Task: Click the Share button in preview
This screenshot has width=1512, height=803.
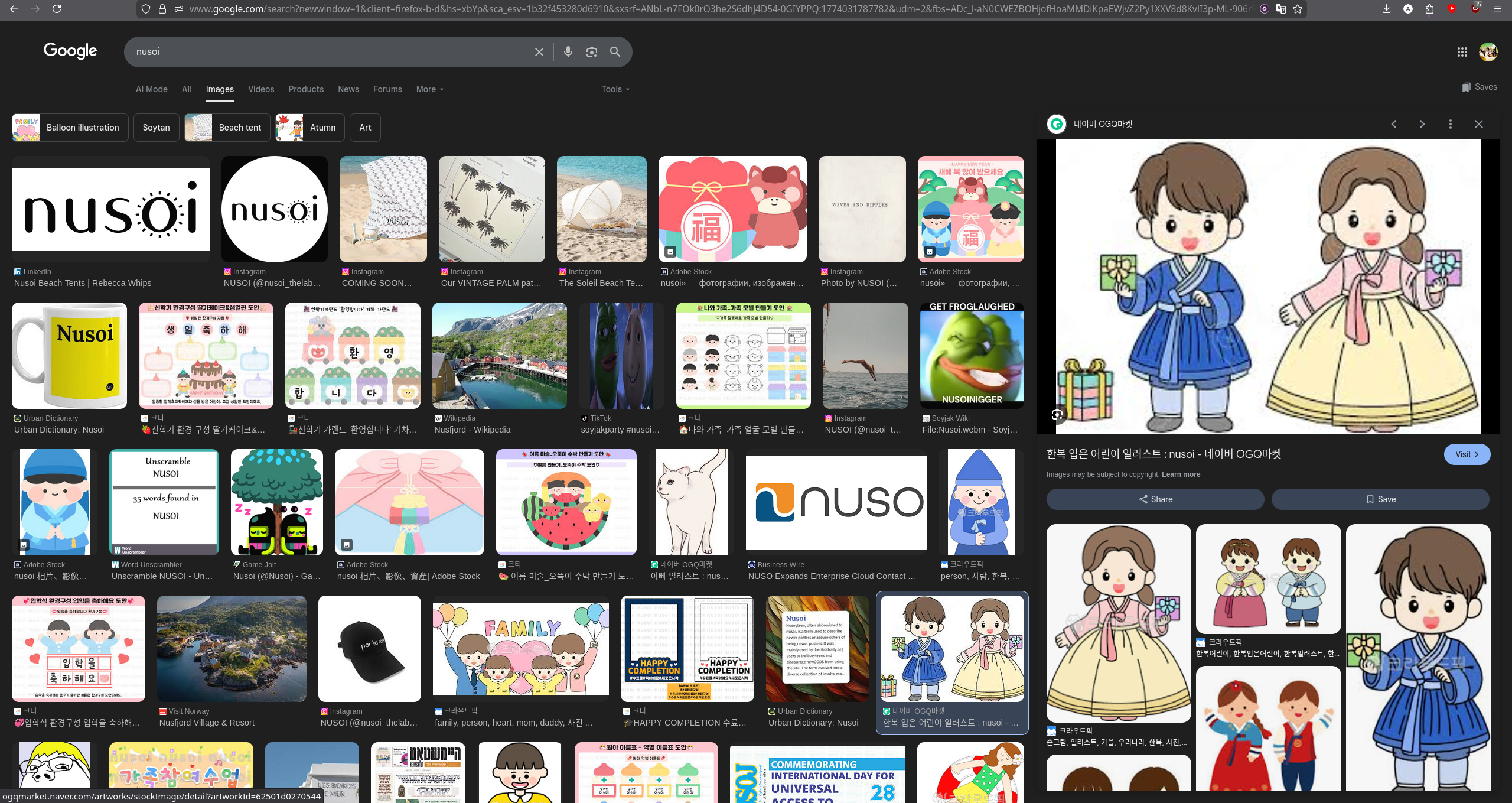Action: coord(1155,499)
